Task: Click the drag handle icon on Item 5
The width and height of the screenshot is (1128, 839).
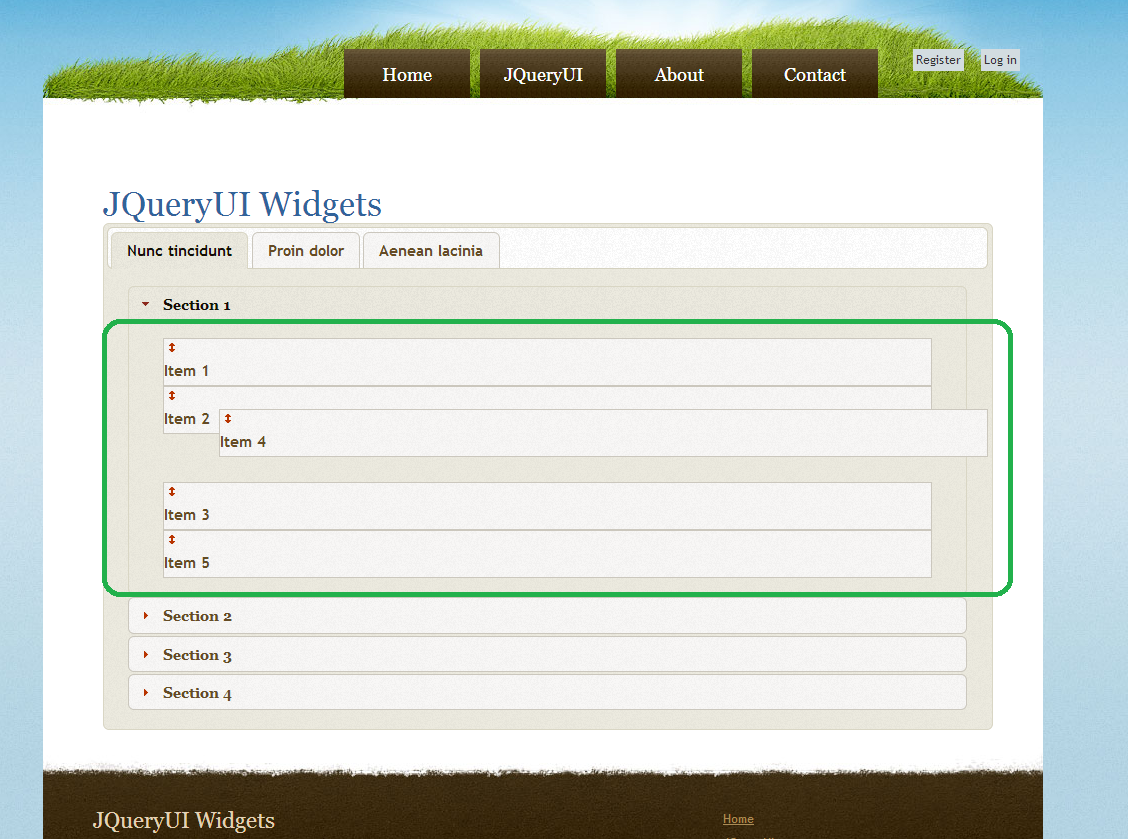Action: 172,539
